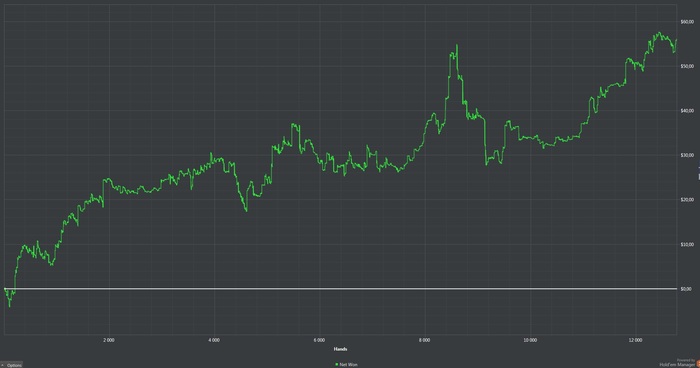Expand the Options arrow icon
This screenshot has height=368, width=700.
pos(3,365)
